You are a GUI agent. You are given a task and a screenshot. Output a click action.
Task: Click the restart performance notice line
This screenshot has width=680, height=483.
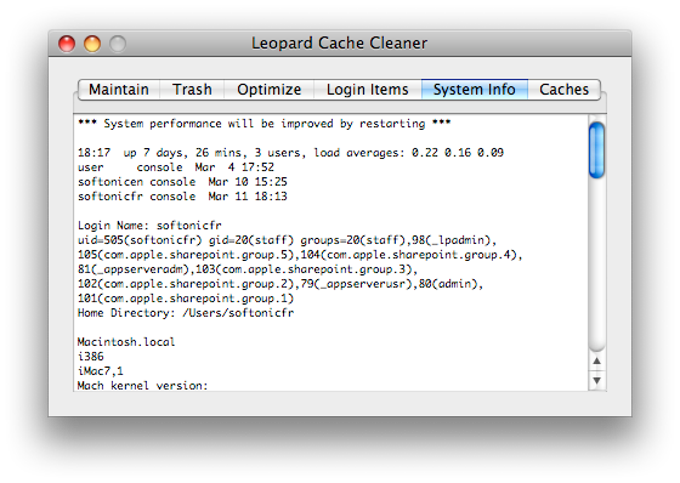click(264, 124)
